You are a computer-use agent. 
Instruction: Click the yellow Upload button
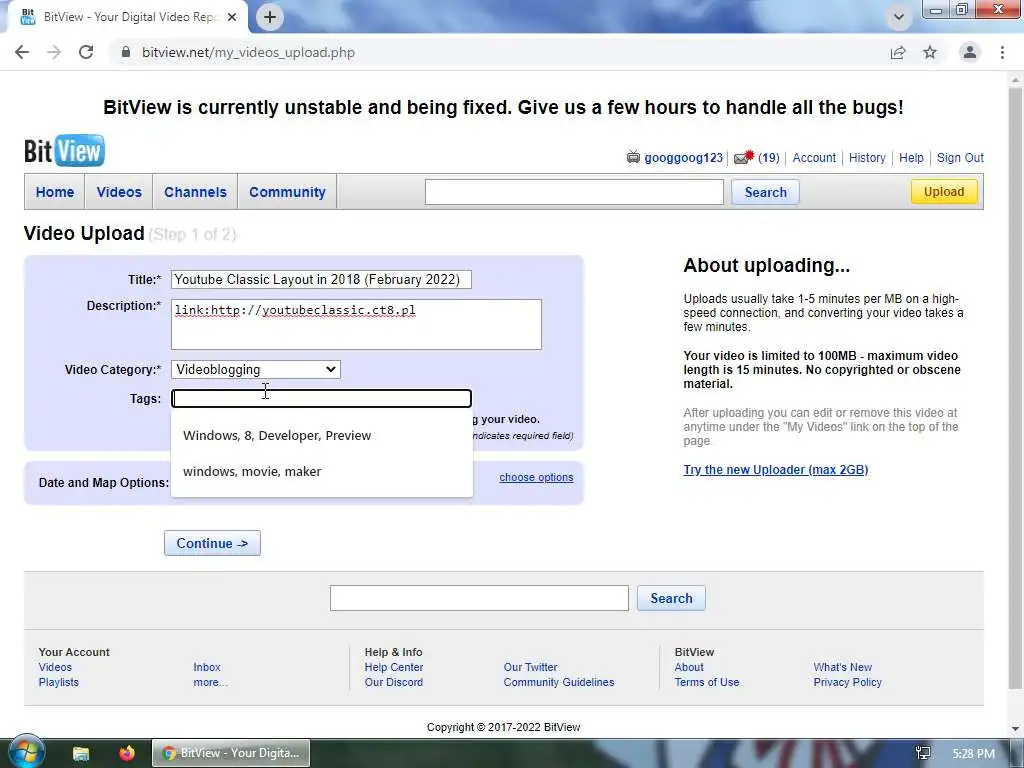pyautogui.click(x=944, y=191)
